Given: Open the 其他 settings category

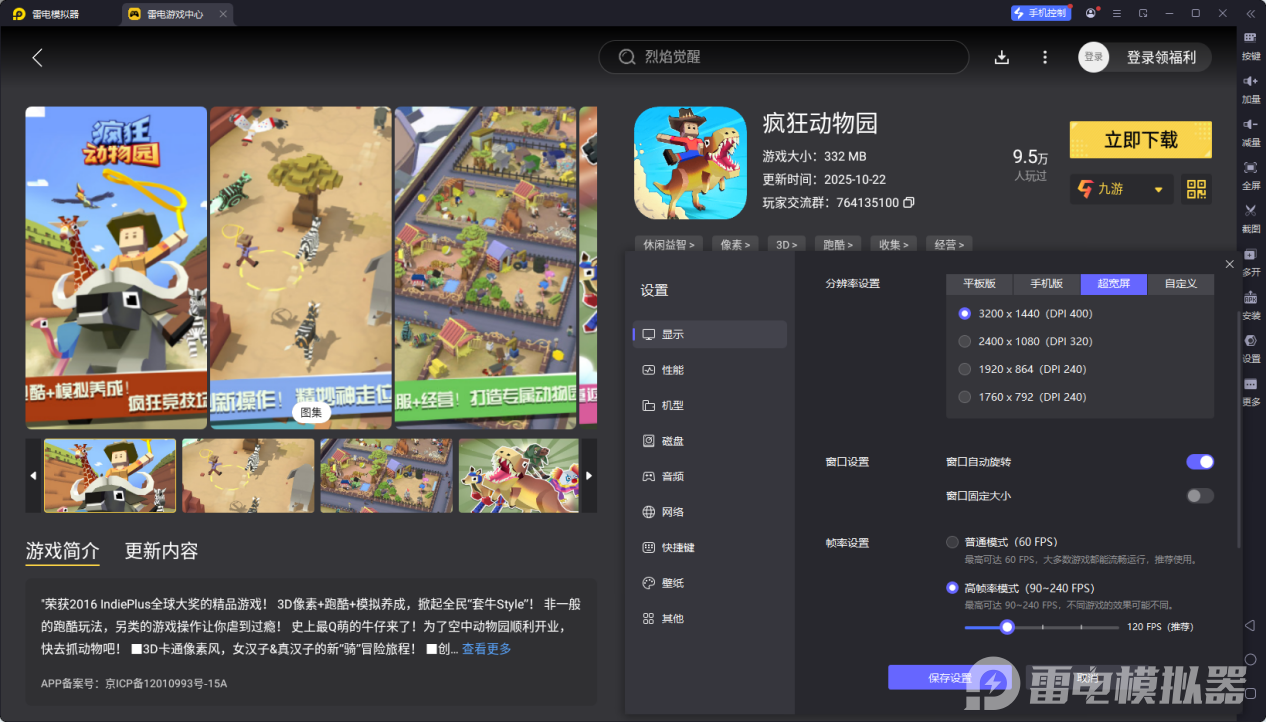Looking at the screenshot, I should (710, 618).
